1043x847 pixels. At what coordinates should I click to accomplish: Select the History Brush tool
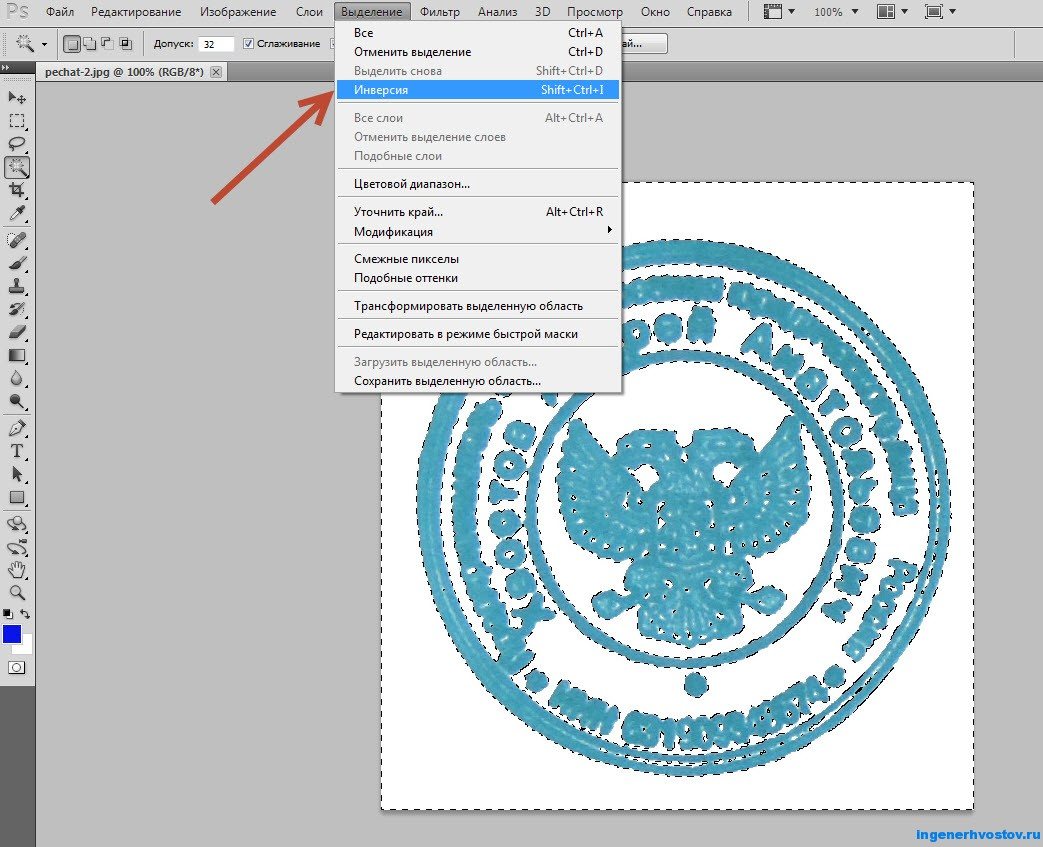(x=17, y=309)
